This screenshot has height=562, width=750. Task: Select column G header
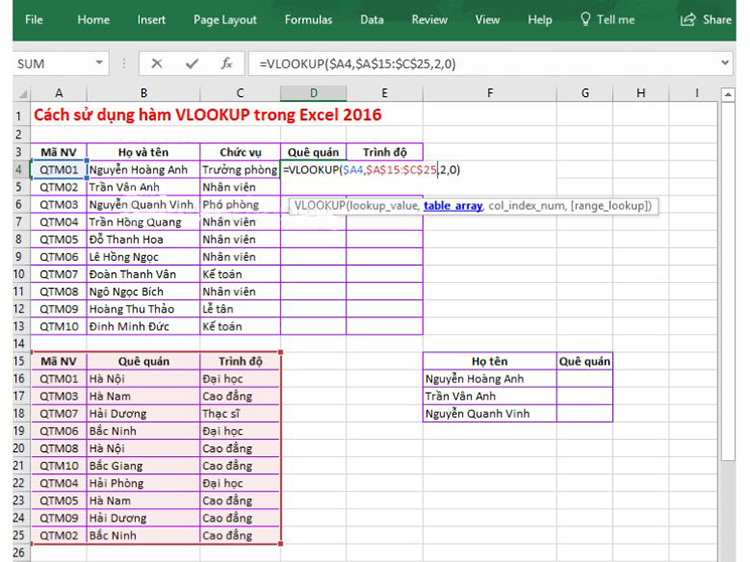tap(585, 93)
